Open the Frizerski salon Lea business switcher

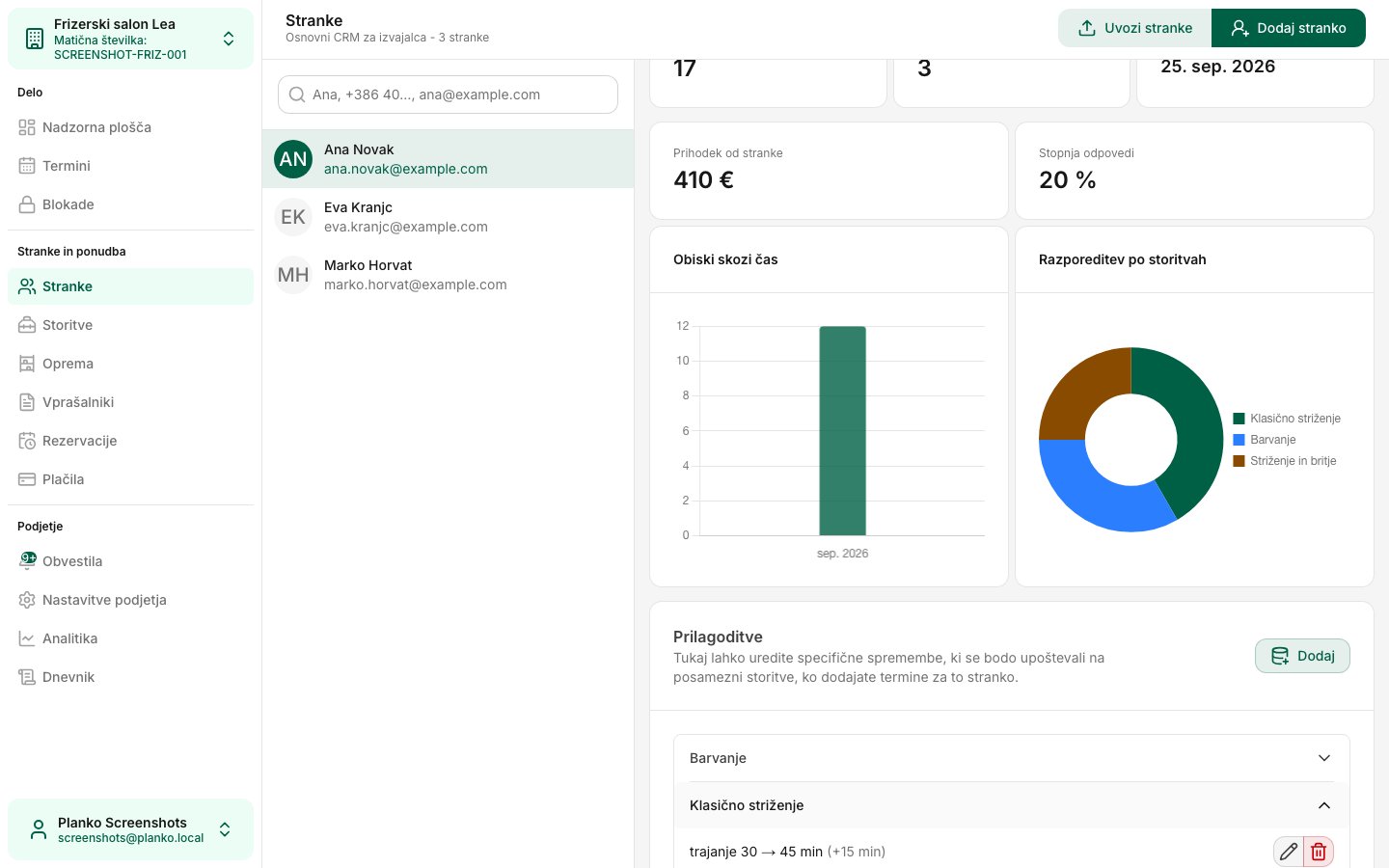coord(130,39)
